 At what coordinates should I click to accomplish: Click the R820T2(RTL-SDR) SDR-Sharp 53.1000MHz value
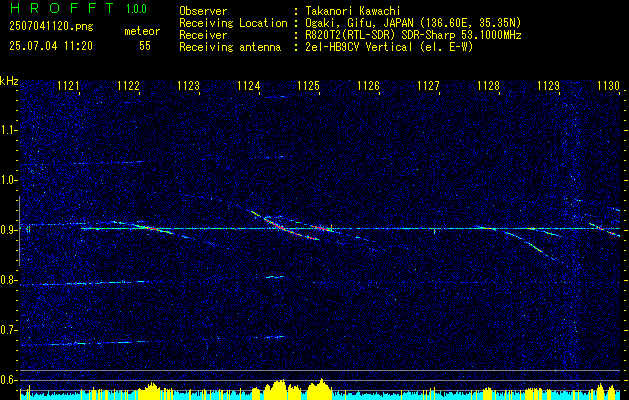pyautogui.click(x=413, y=35)
